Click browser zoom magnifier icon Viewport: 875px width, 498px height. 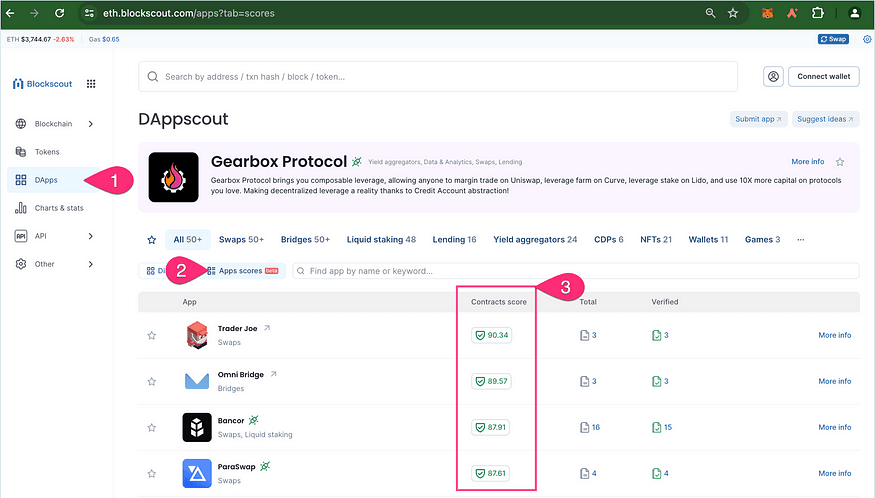710,13
